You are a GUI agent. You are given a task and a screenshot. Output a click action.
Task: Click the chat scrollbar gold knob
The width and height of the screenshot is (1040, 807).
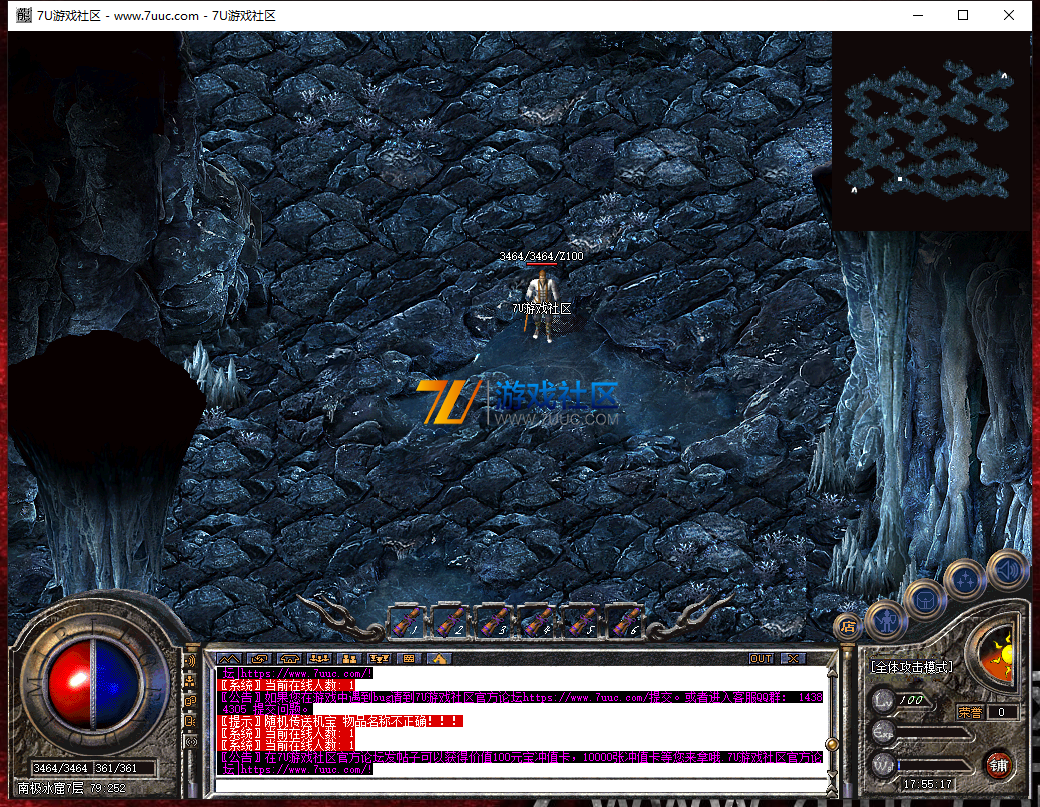click(x=832, y=743)
